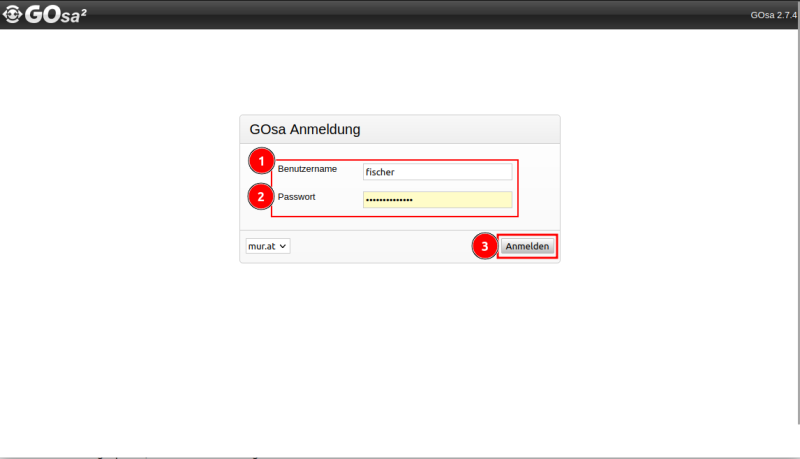Focus the Benutzername input field
The image size is (800, 459).
(x=437, y=172)
